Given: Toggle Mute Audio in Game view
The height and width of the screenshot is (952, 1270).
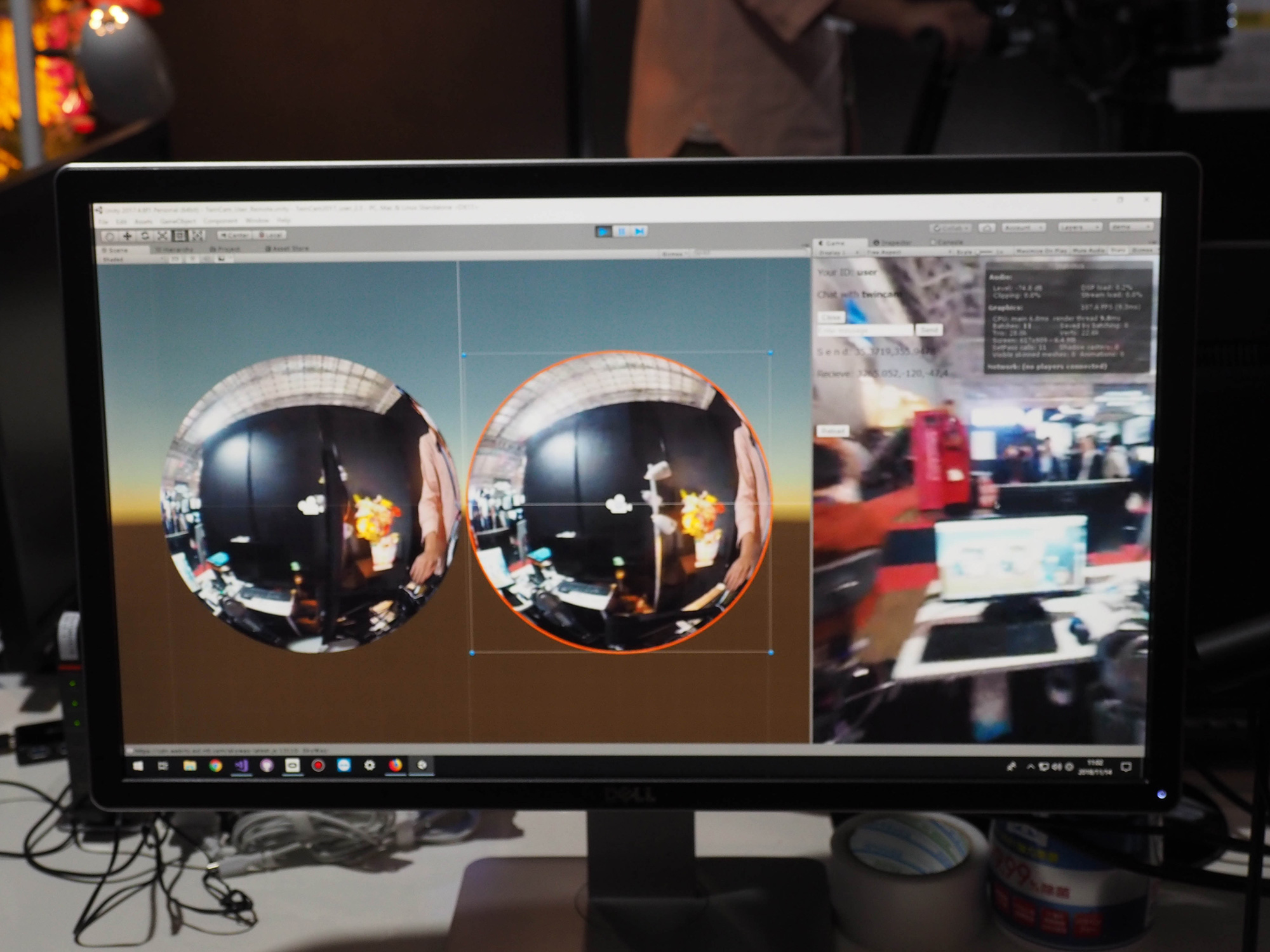Looking at the screenshot, I should click(x=1088, y=251).
